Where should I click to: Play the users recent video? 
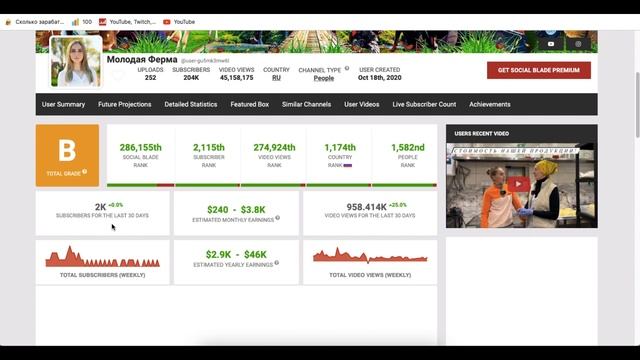518,184
